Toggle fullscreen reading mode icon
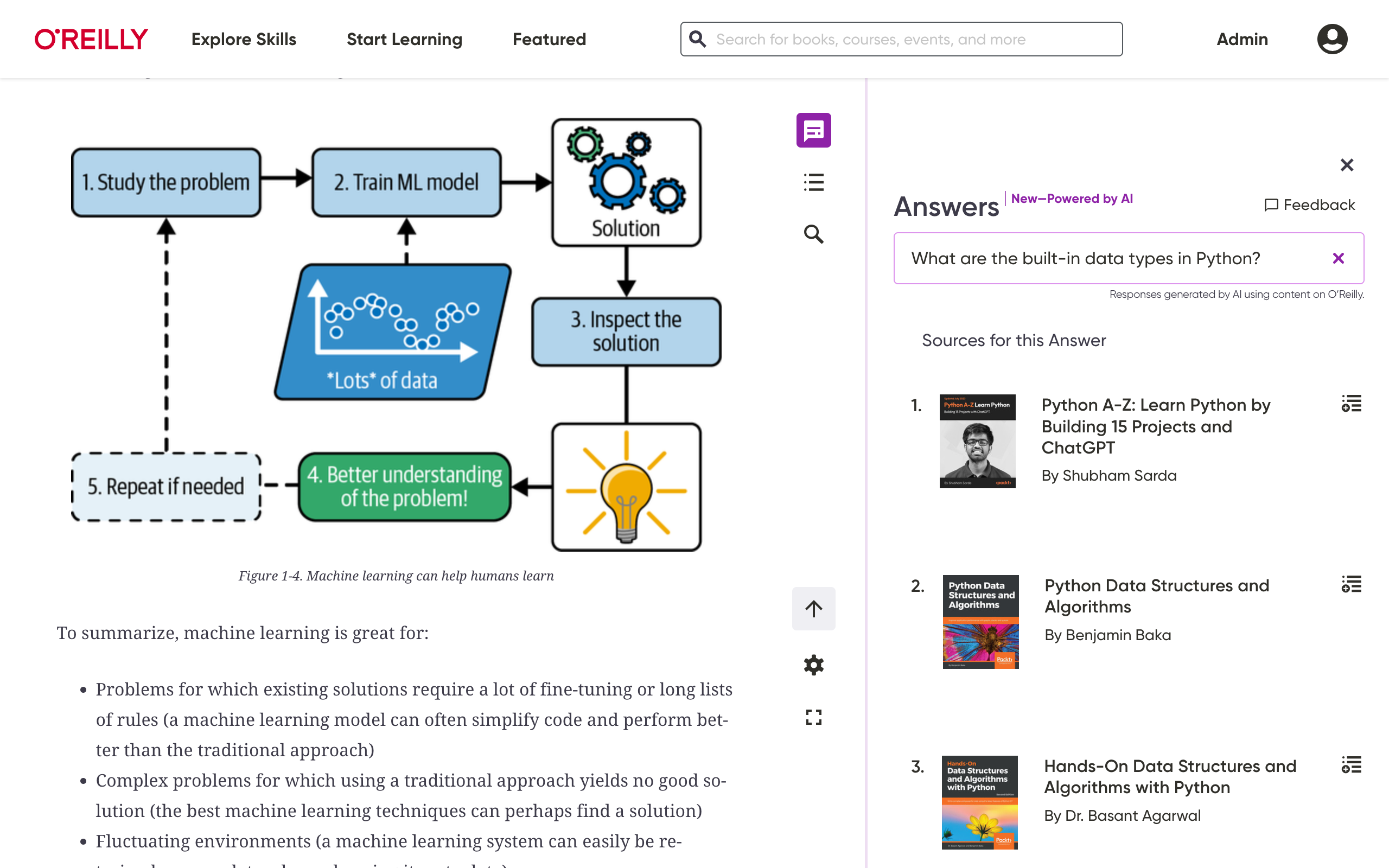This screenshot has width=1389, height=868. pos(813,717)
